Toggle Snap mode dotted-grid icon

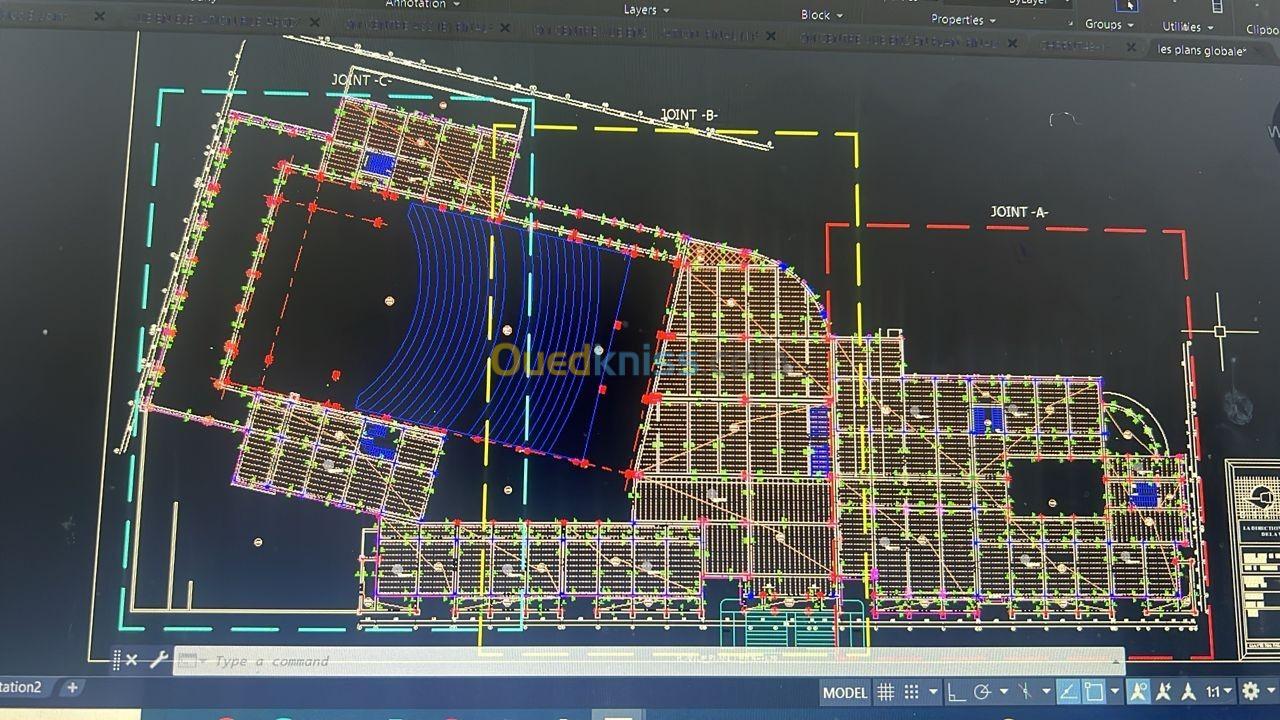coord(911,692)
